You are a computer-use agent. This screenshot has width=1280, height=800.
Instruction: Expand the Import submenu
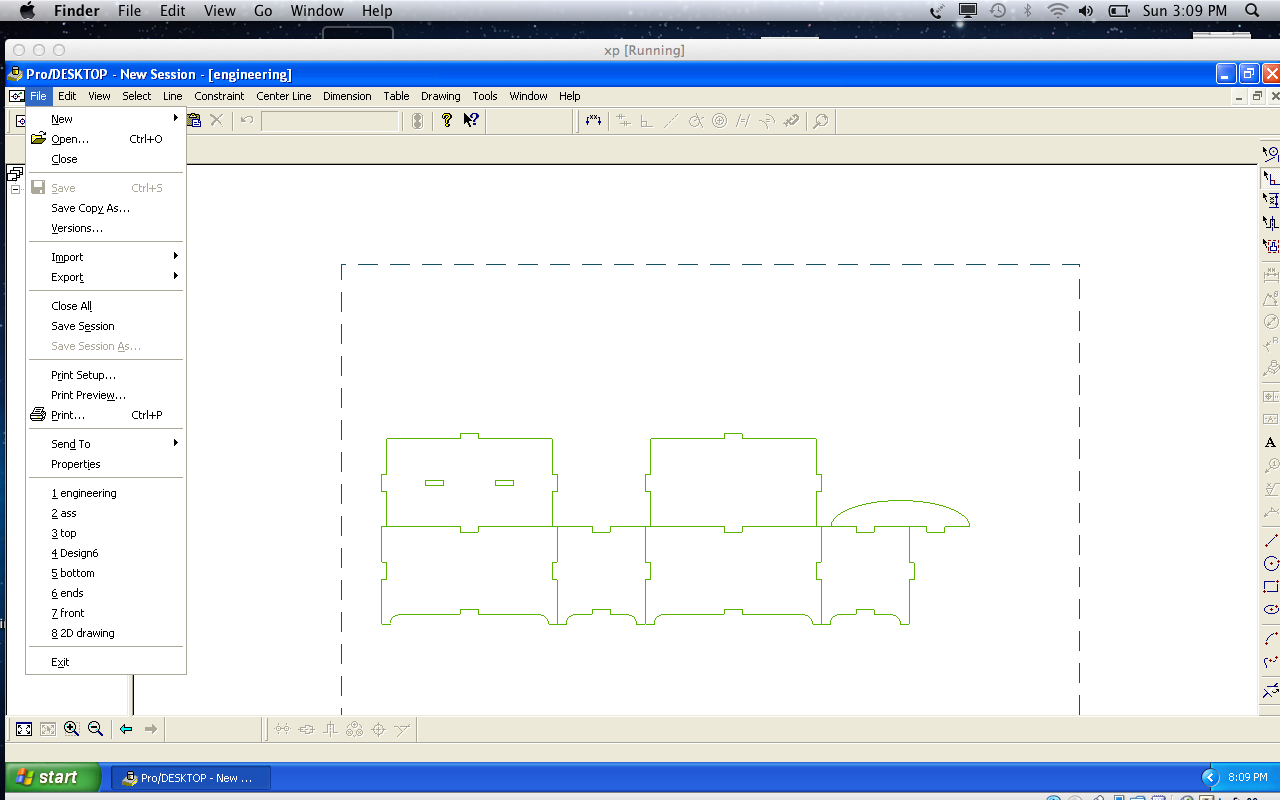(106, 257)
